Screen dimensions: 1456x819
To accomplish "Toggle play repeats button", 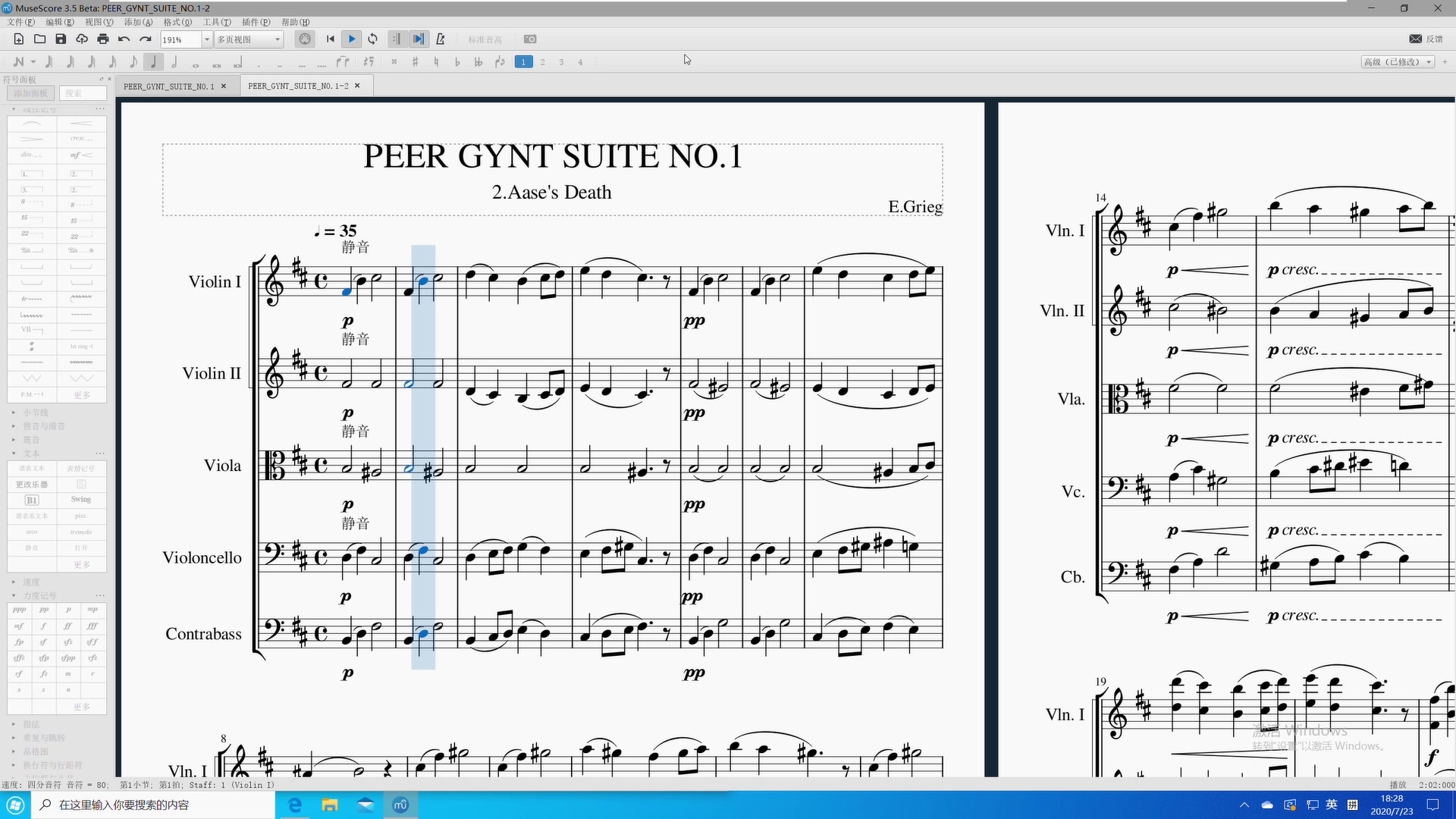I will tap(397, 39).
